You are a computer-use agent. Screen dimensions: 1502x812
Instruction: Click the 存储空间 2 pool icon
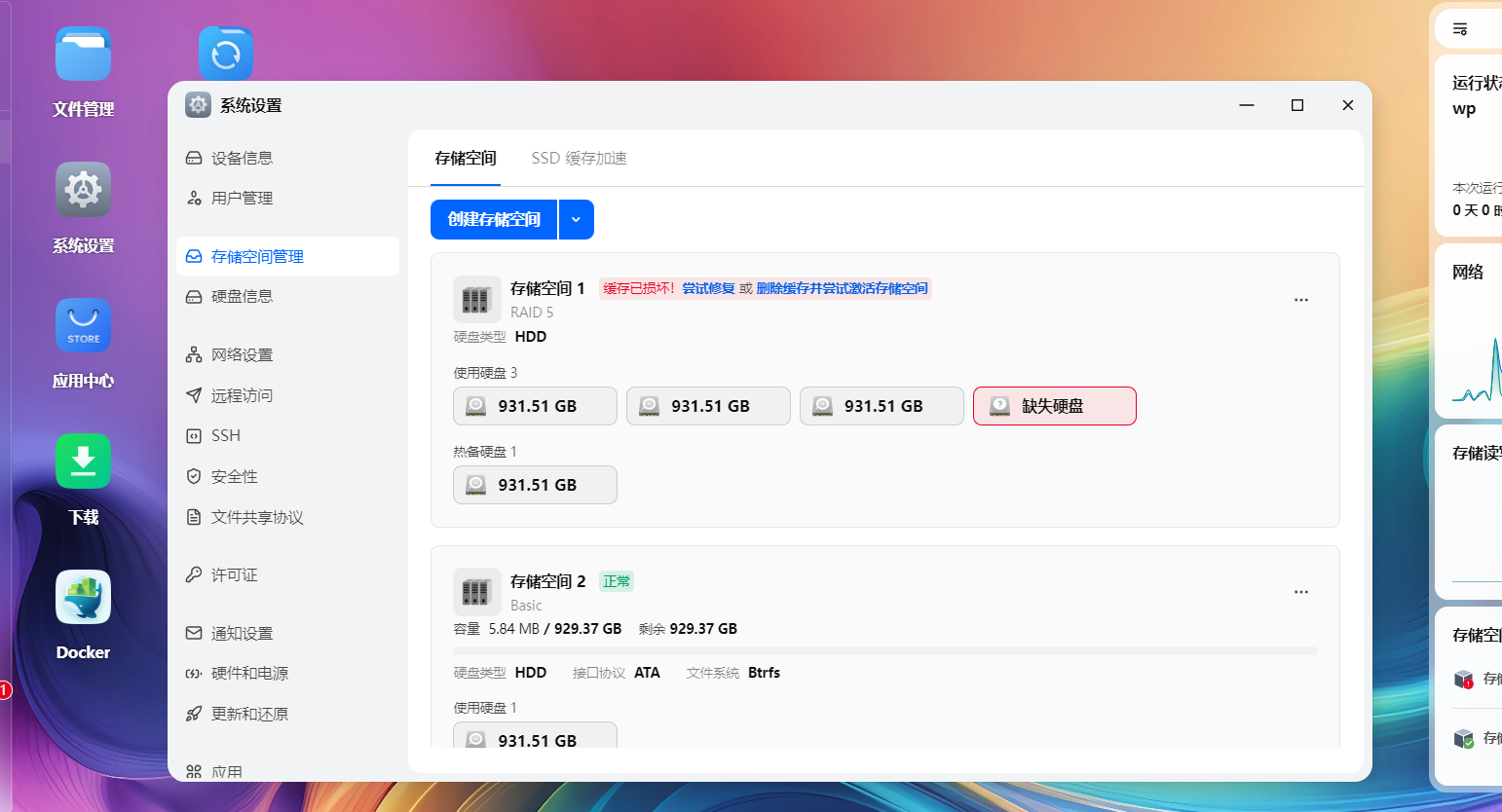tap(477, 592)
